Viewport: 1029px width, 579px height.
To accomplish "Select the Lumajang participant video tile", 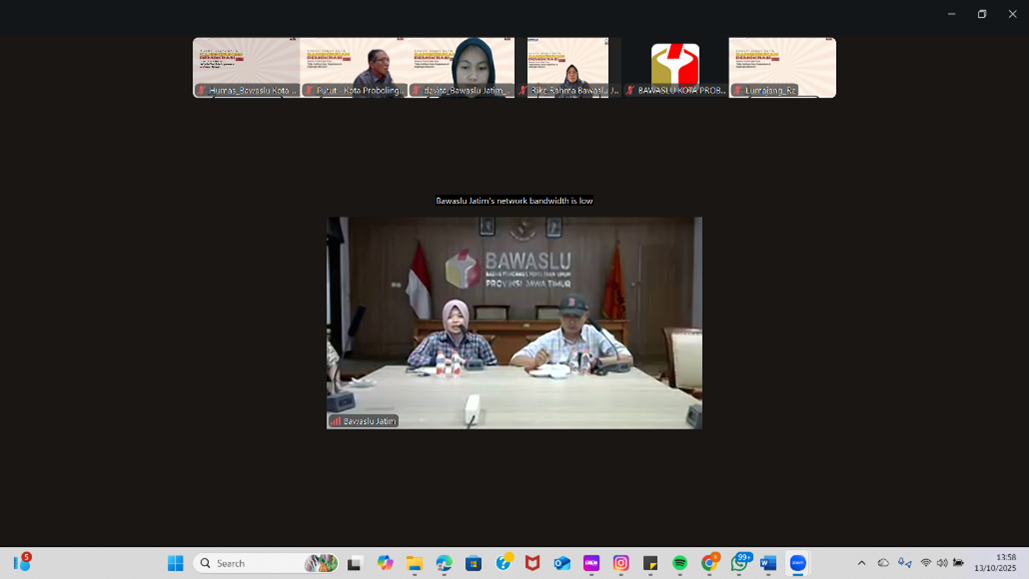I will (x=782, y=68).
